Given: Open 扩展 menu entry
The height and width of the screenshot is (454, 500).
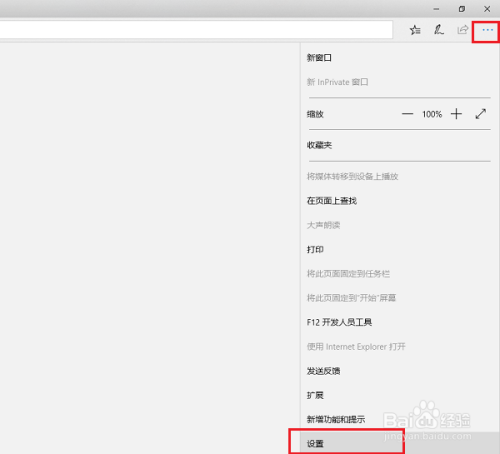Looking at the screenshot, I should click(x=315, y=395).
